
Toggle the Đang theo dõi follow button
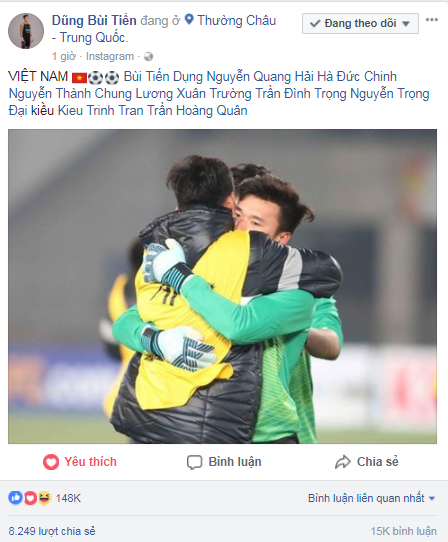point(360,24)
